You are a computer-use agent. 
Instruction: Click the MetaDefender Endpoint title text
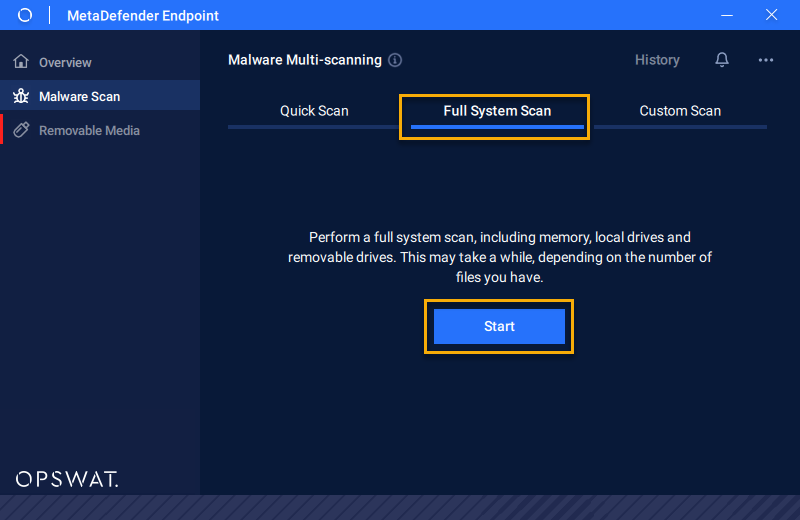[143, 16]
